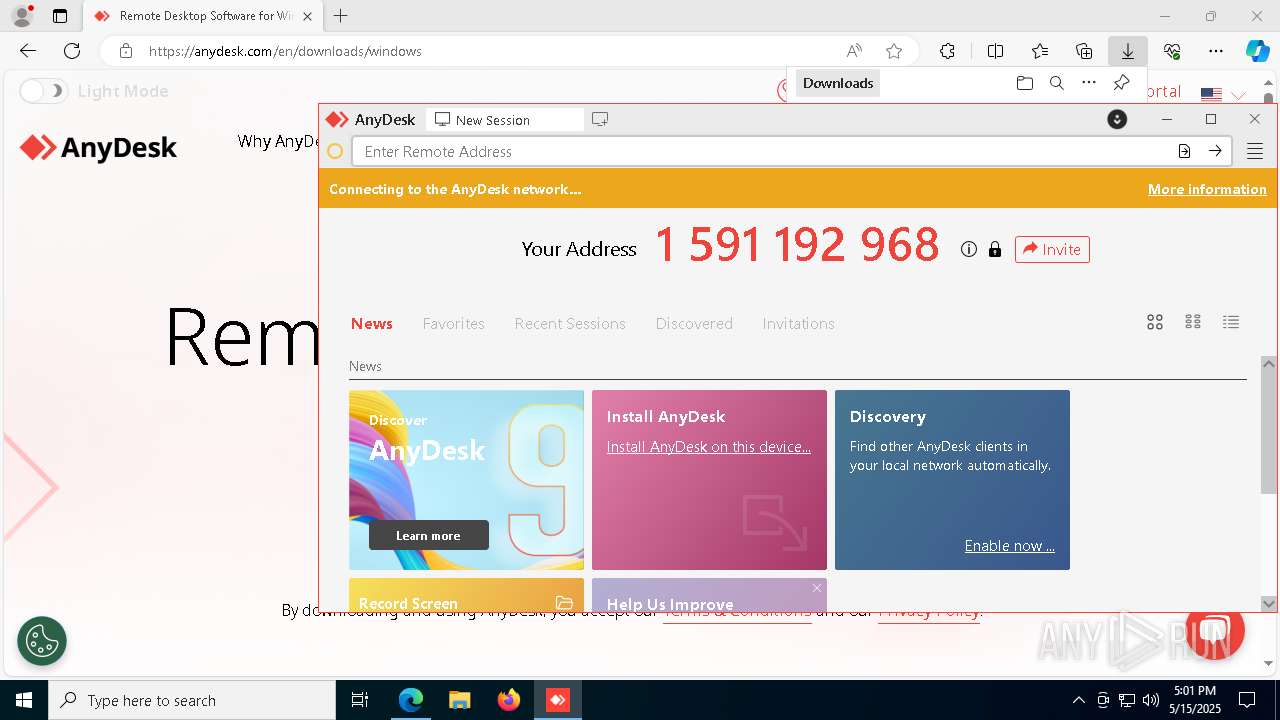
Task: Open Edge favorites list
Action: 1040,51
